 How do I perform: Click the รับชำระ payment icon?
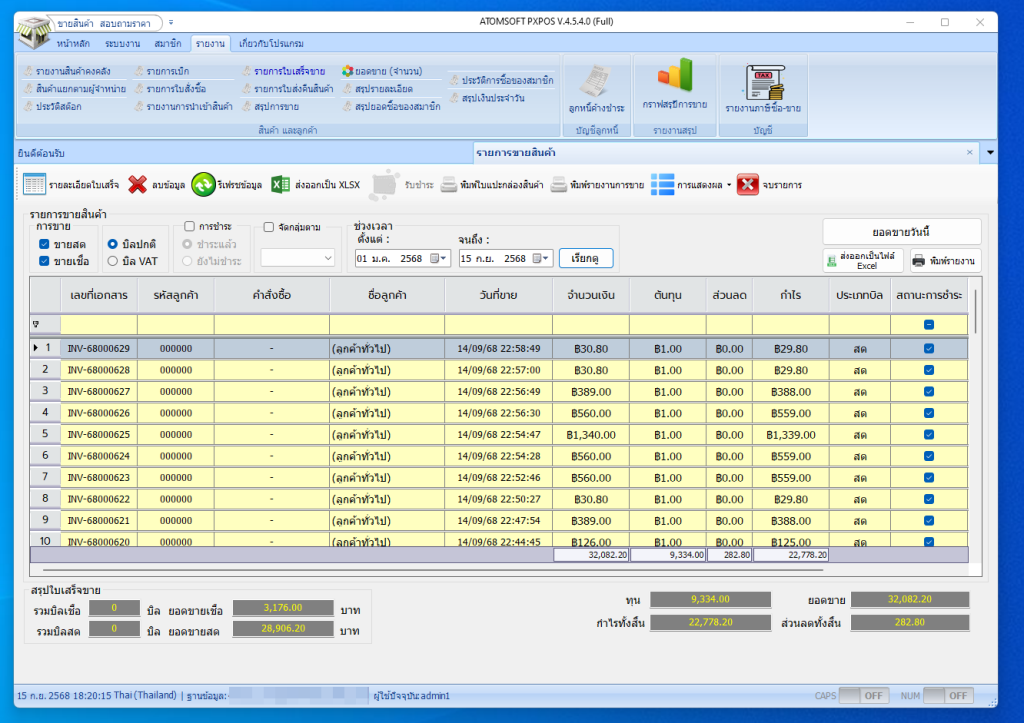pos(384,185)
